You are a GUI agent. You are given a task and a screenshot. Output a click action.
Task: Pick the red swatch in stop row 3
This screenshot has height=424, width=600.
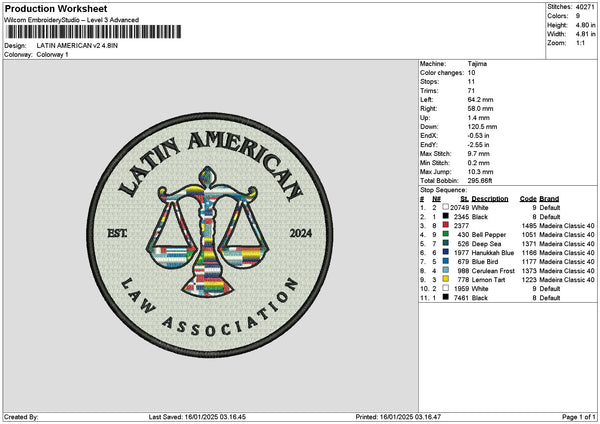pos(445,225)
